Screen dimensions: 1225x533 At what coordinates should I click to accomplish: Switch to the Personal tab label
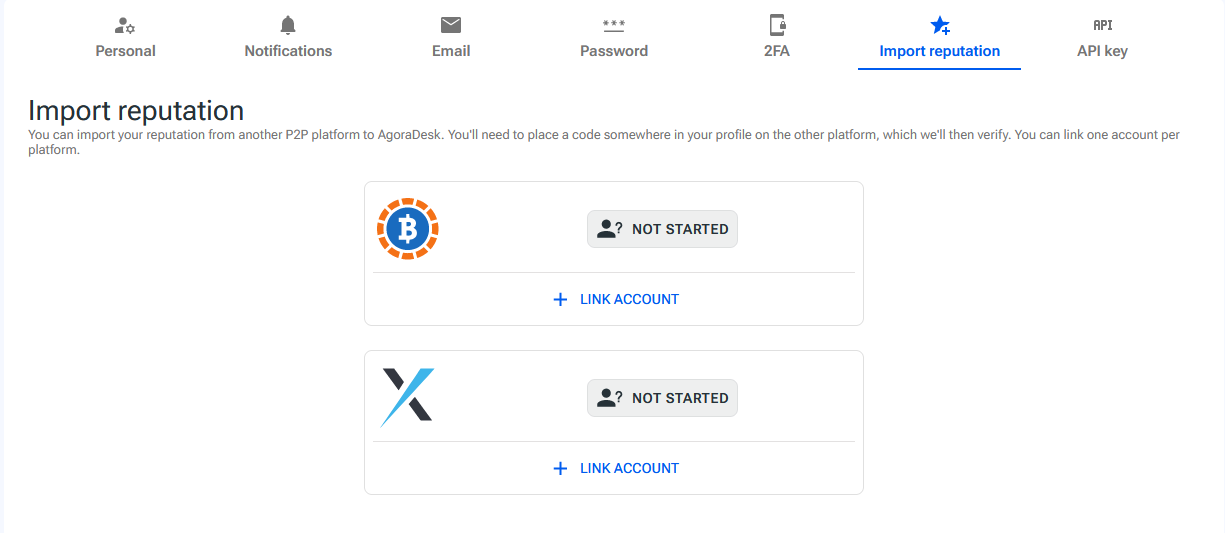[x=125, y=51]
